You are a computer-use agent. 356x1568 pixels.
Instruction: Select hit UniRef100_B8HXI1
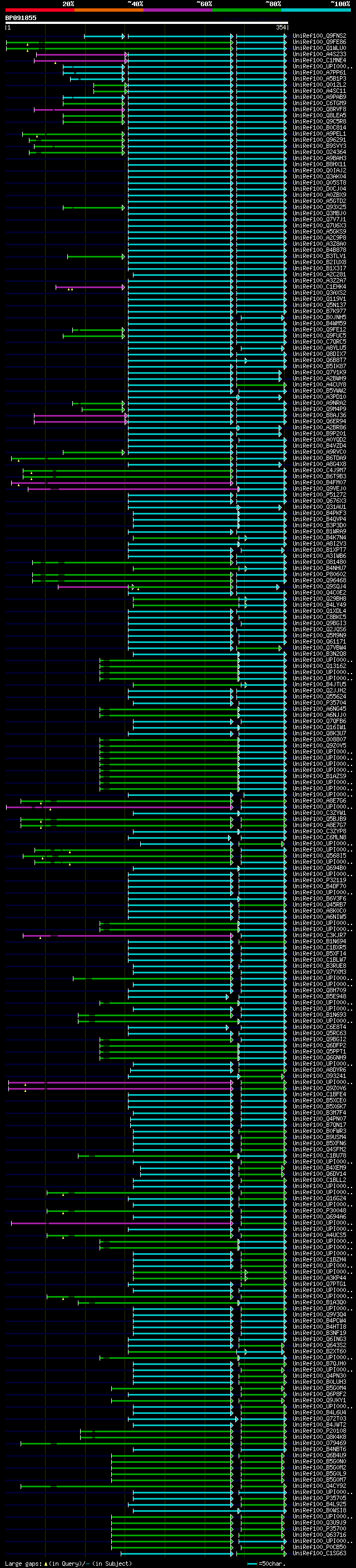point(319,164)
